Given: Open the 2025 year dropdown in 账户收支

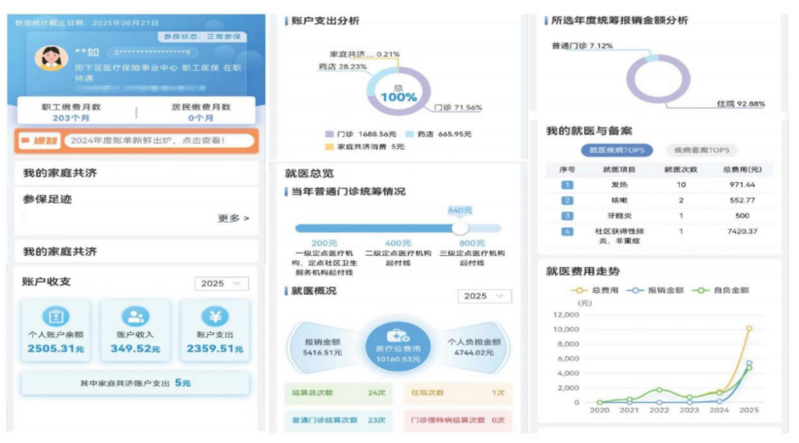Looking at the screenshot, I should click(x=222, y=284).
